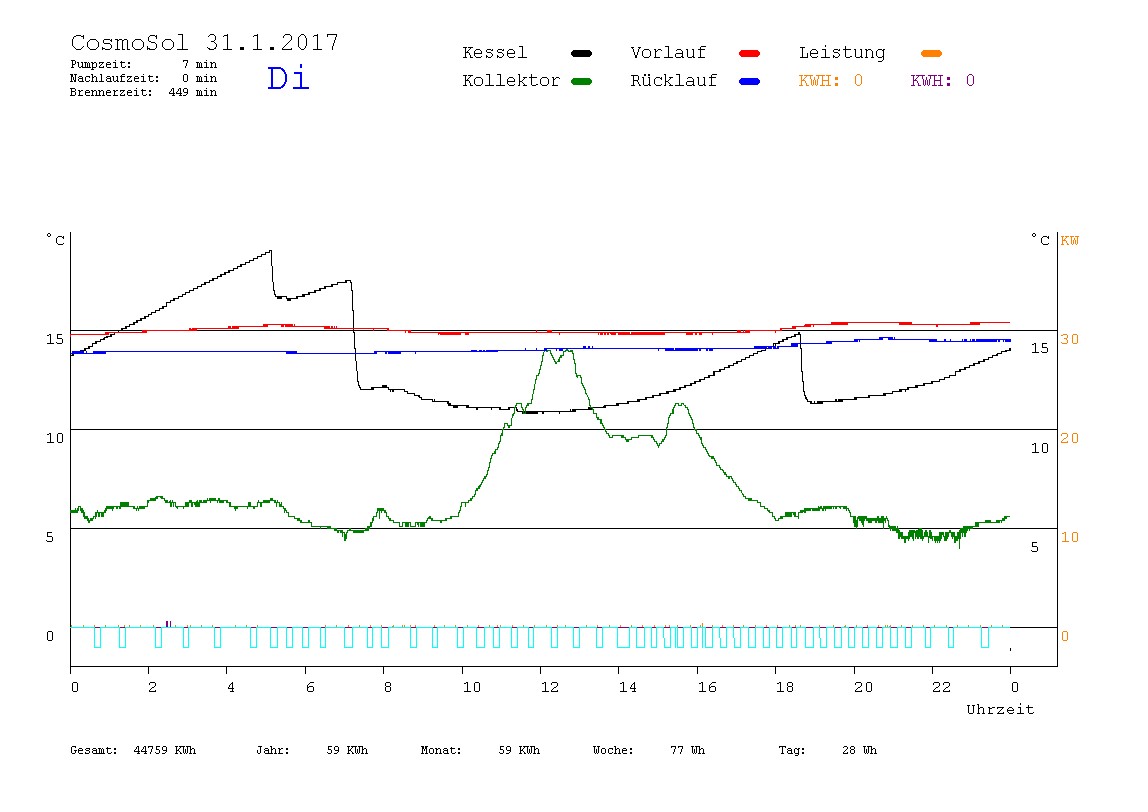Click the orange "KWH: 0" value
Viewport: 1148px width, 812px height.
click(831, 81)
